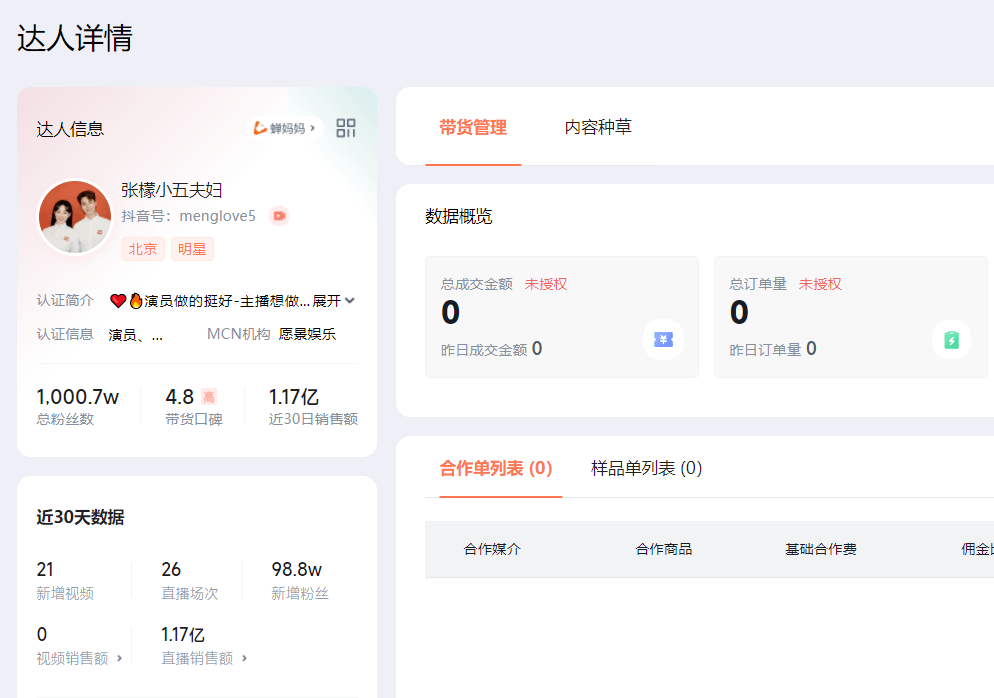
Task: Open the 合作单列表 tab
Action: click(497, 468)
